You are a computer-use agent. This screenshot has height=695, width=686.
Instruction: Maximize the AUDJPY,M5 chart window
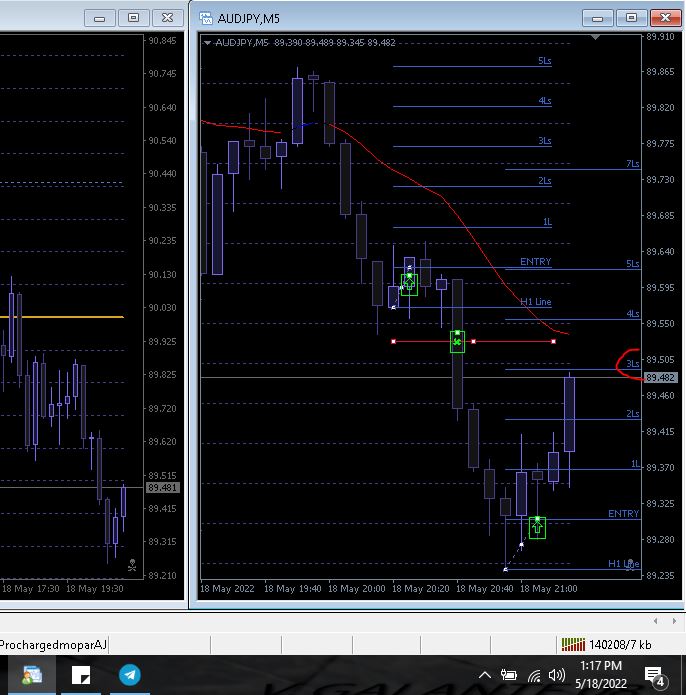(631, 18)
